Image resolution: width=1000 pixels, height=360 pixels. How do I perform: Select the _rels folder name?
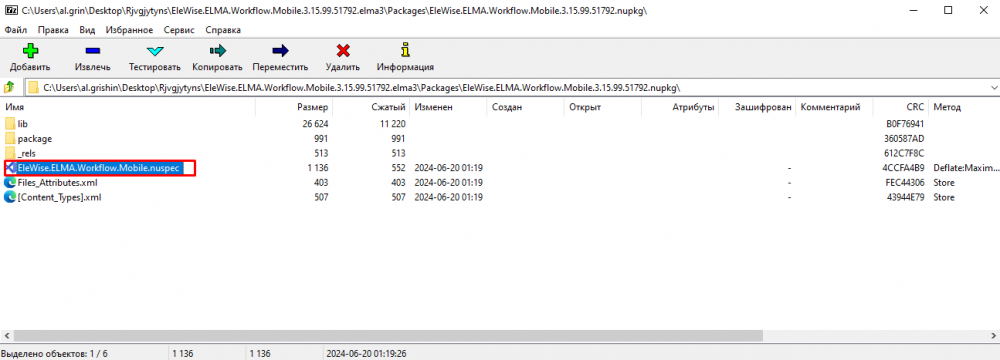(x=26, y=153)
